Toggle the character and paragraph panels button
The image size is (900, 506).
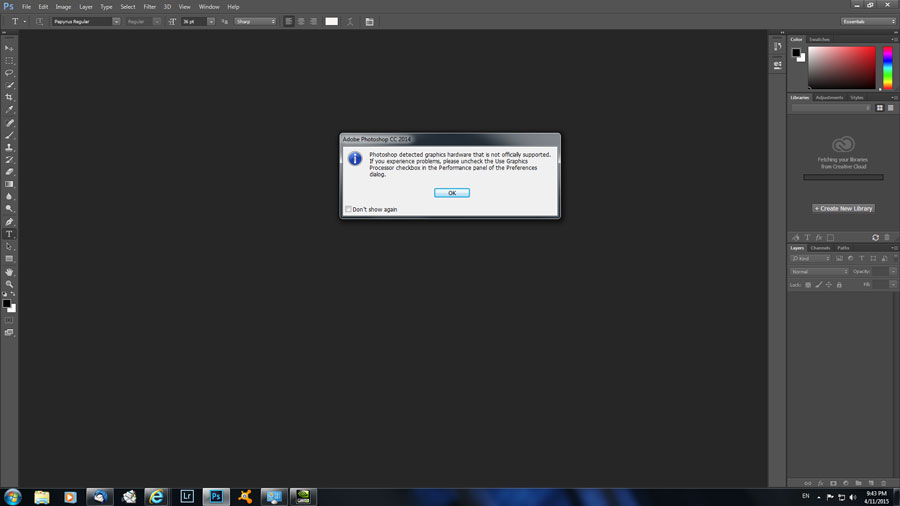[369, 21]
